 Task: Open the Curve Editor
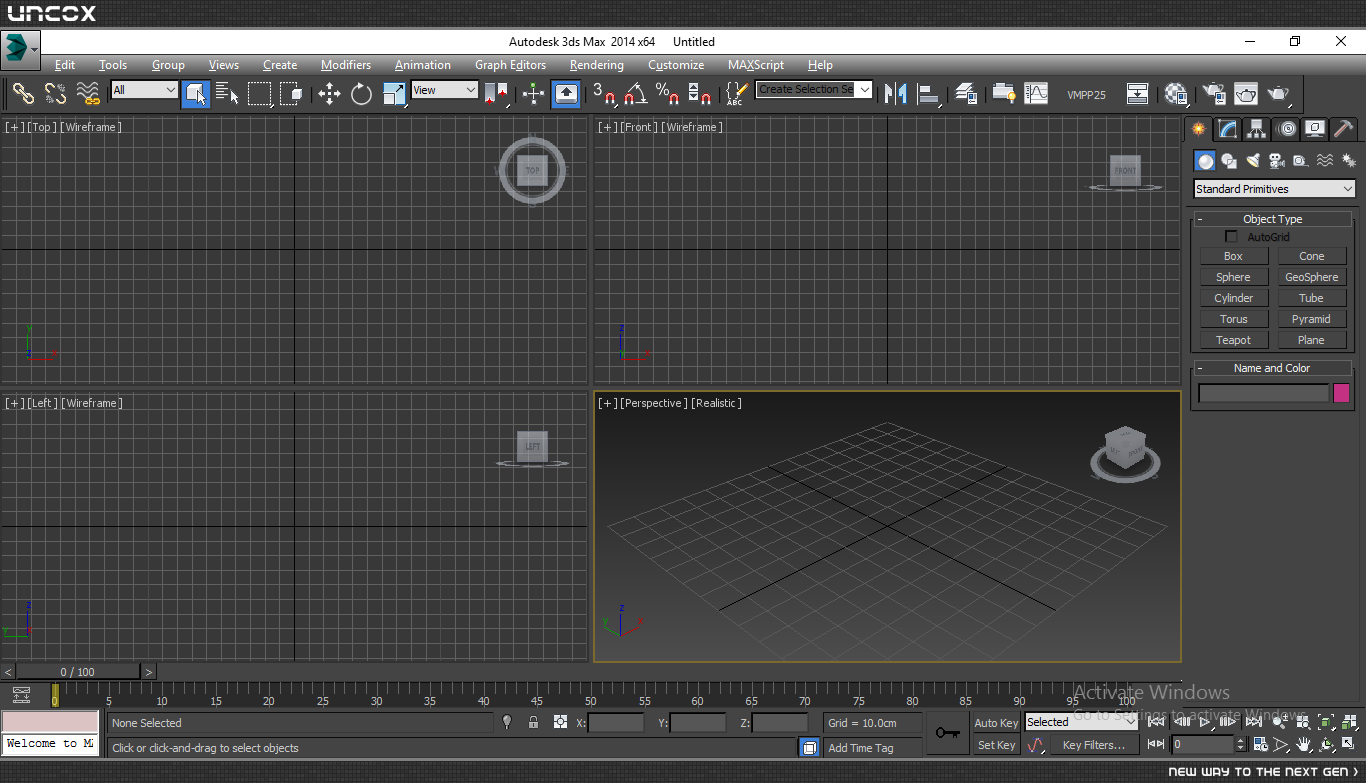[x=1036, y=93]
